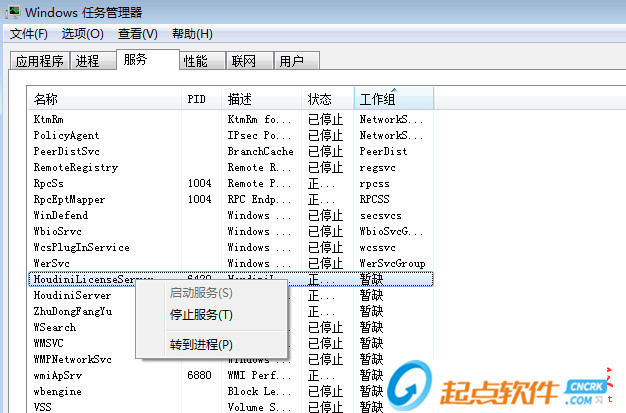Switch to the 性能 tab
The width and height of the screenshot is (626, 413).
point(203,61)
